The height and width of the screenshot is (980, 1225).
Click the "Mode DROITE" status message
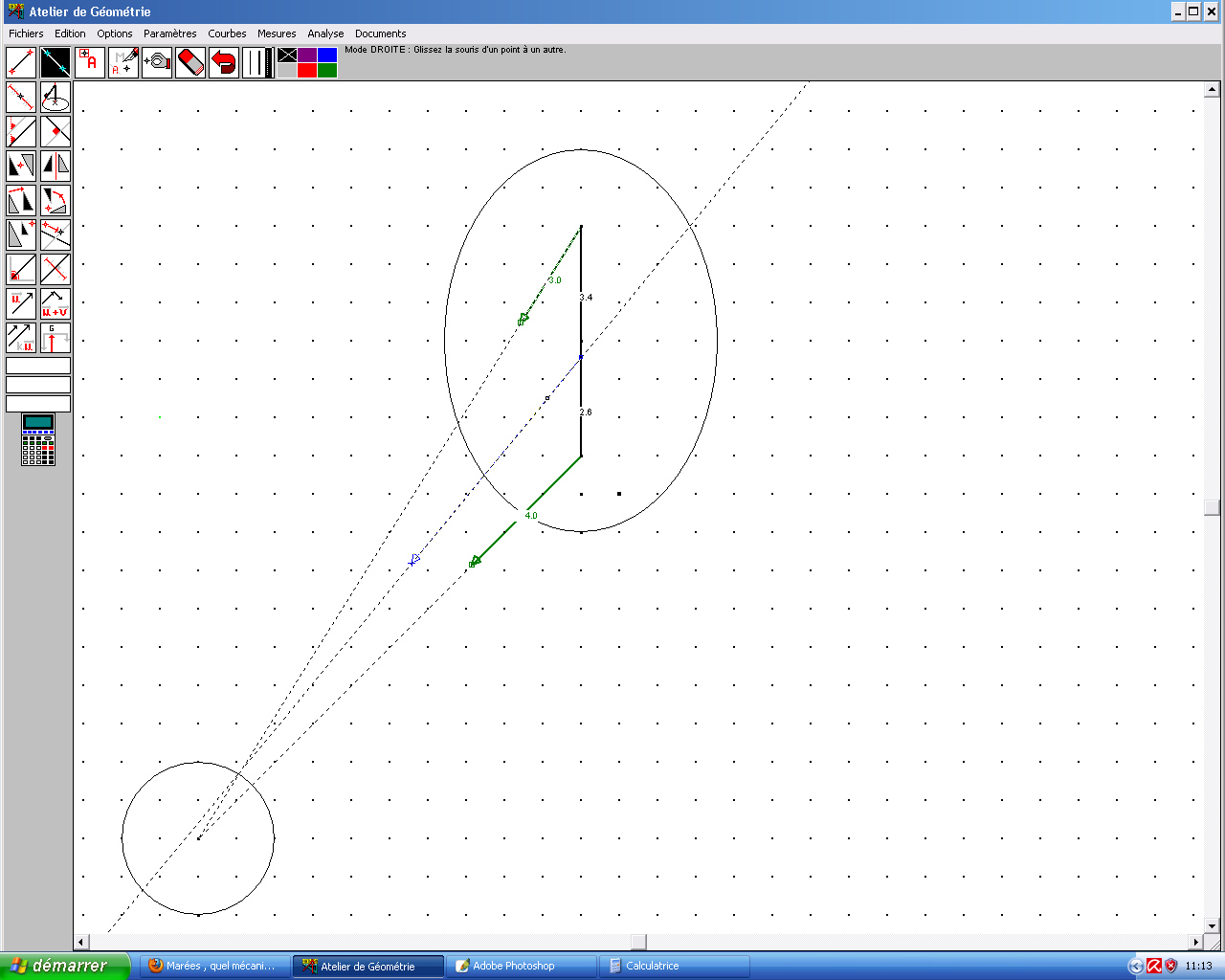pos(456,50)
